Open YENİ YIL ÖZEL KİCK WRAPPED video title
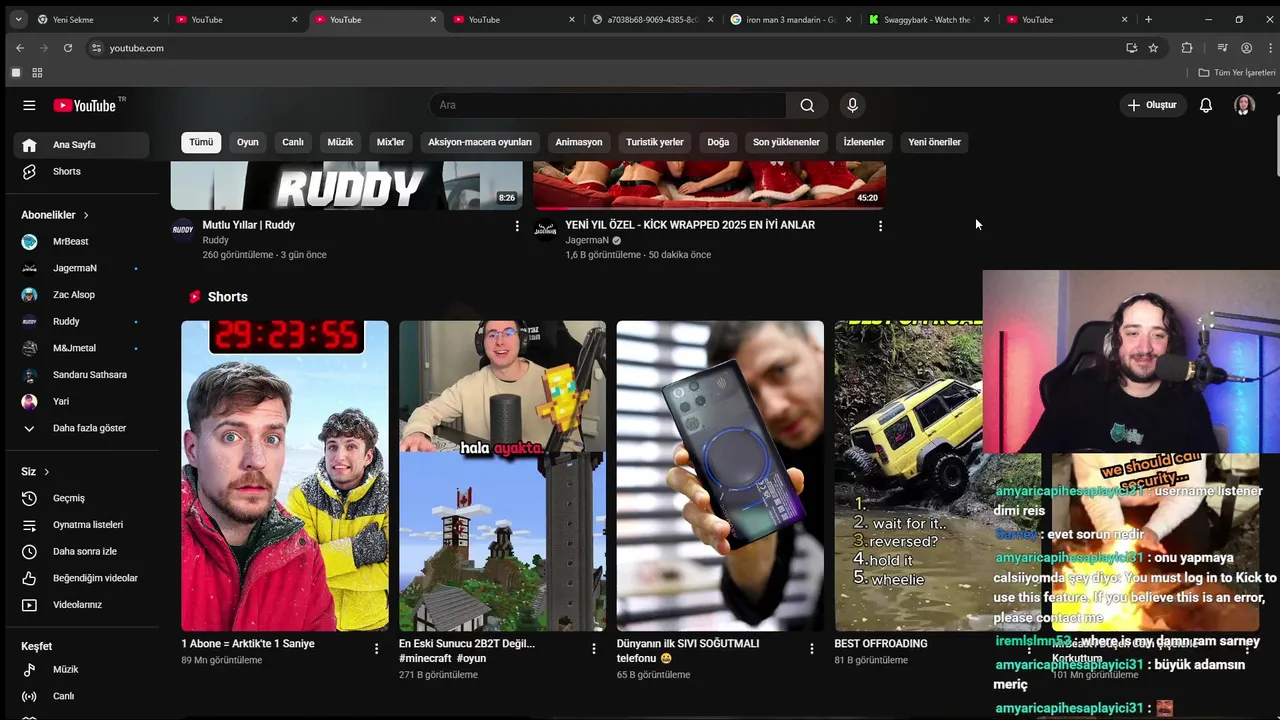 pos(690,225)
